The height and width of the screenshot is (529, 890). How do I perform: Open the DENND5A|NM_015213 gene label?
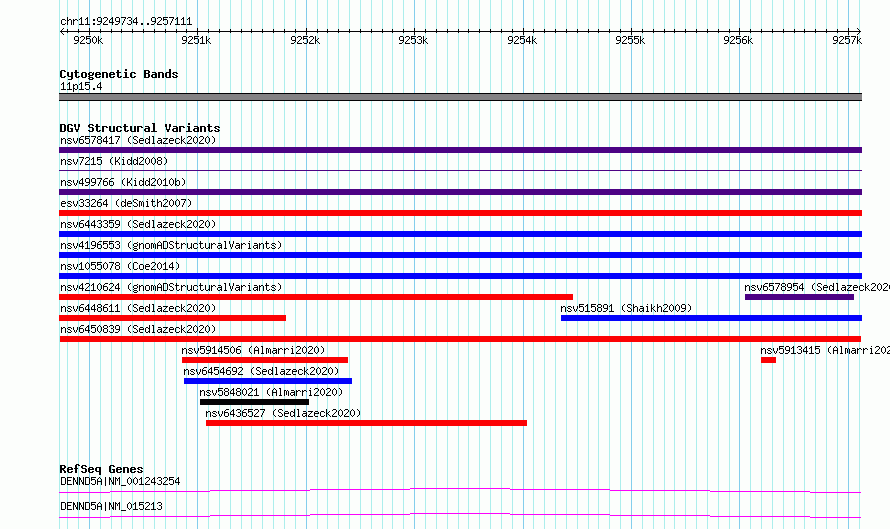[x=111, y=506]
